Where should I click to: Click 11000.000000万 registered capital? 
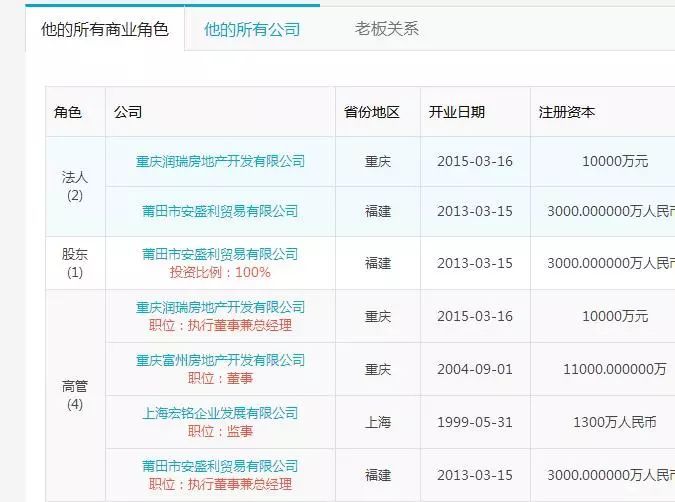615,369
